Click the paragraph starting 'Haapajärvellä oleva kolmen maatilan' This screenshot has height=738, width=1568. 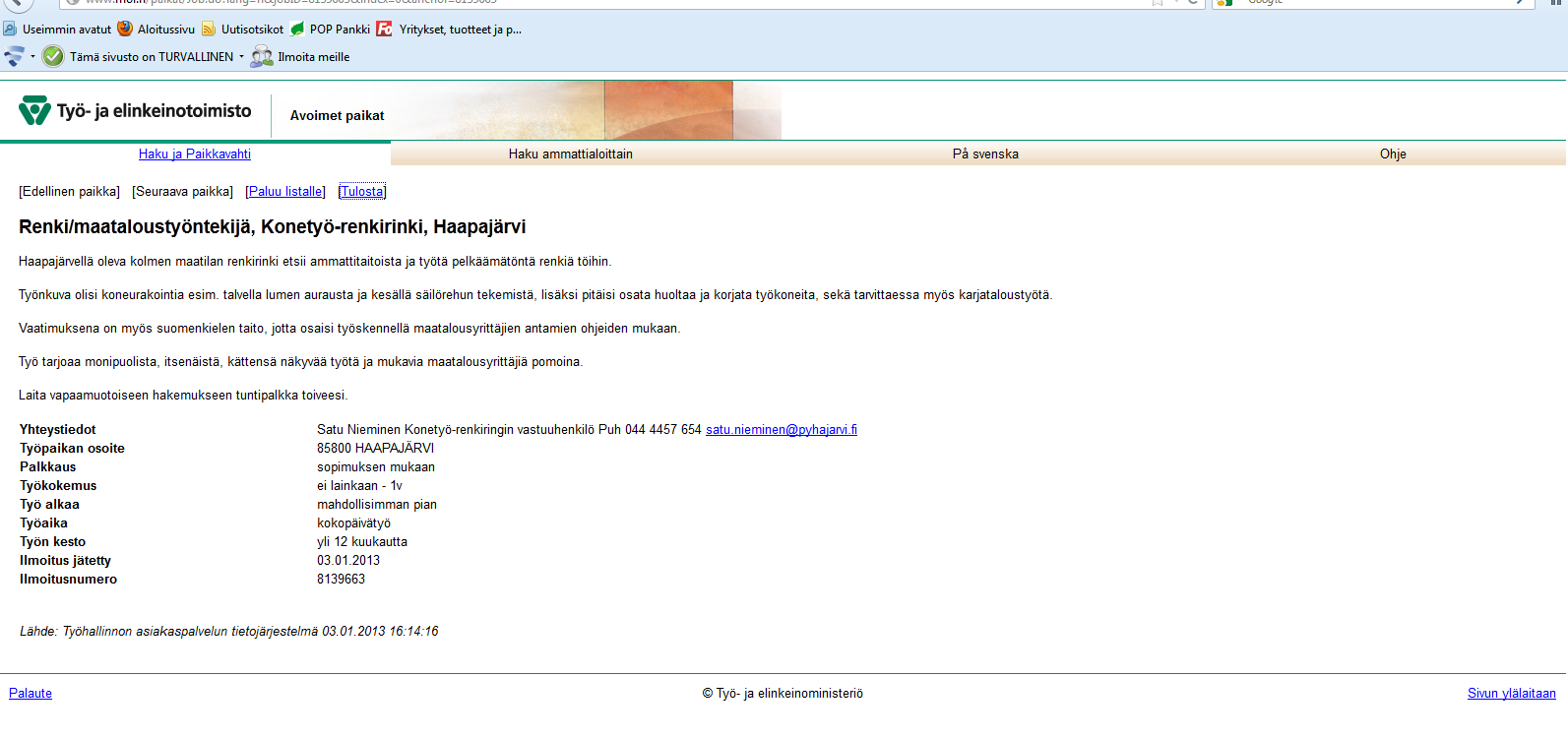(x=315, y=262)
